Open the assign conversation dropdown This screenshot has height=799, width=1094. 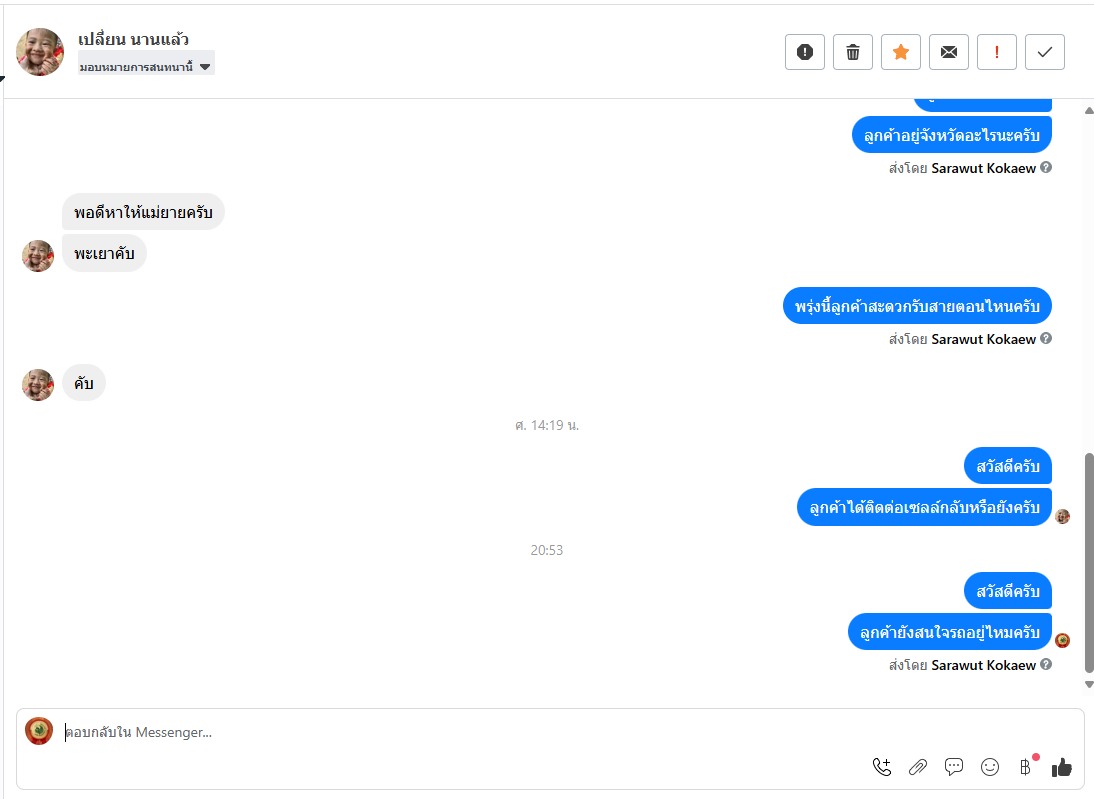click(146, 67)
